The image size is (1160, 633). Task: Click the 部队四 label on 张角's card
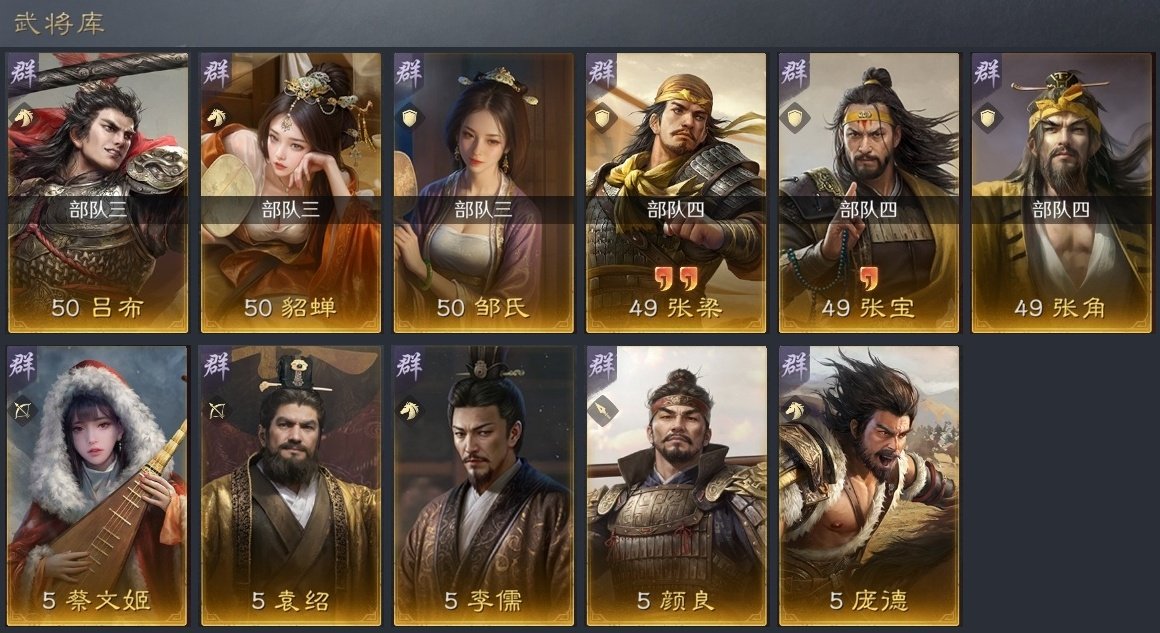1061,210
